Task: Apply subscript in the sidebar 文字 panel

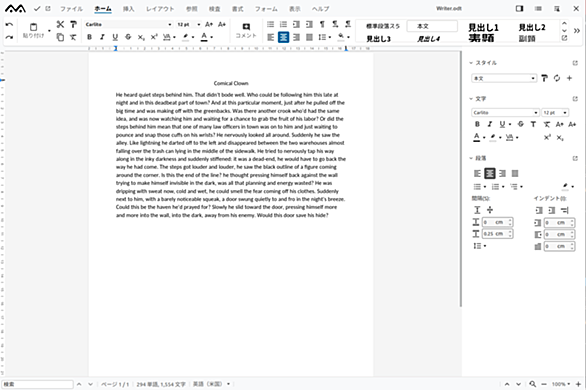Action: [560, 137]
